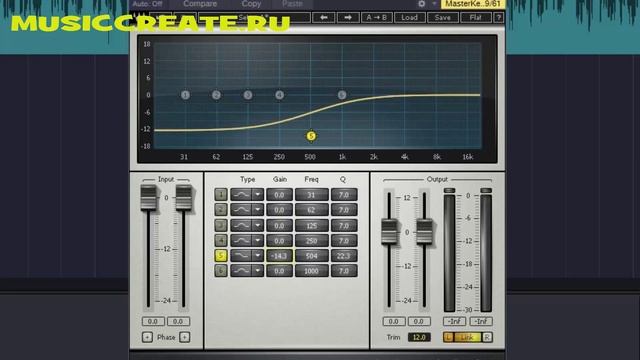Click band 1 gain field 0.0

click(279, 195)
